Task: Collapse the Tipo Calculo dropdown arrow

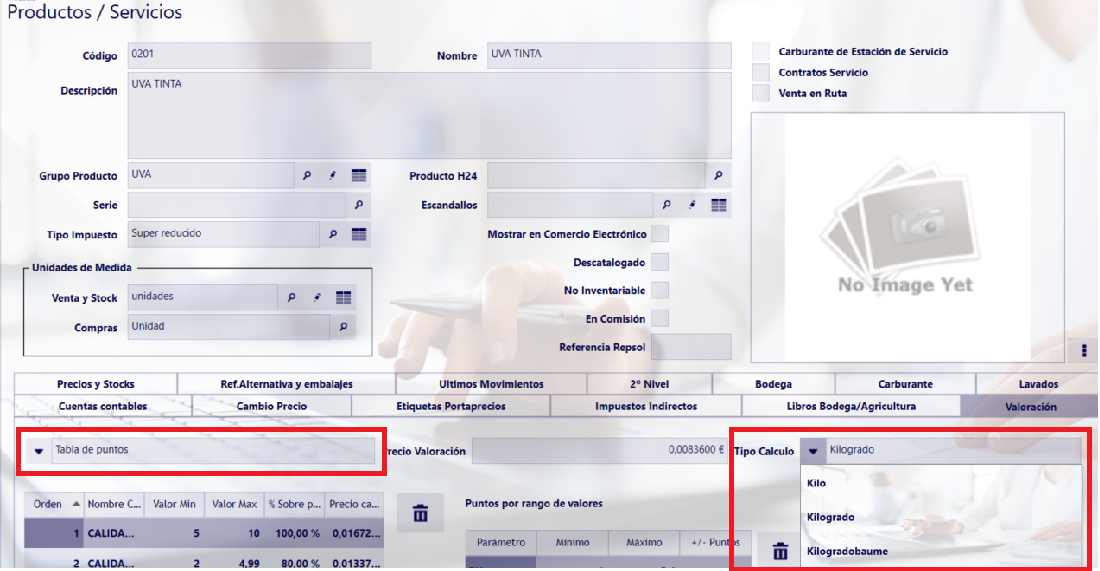Action: click(x=813, y=451)
